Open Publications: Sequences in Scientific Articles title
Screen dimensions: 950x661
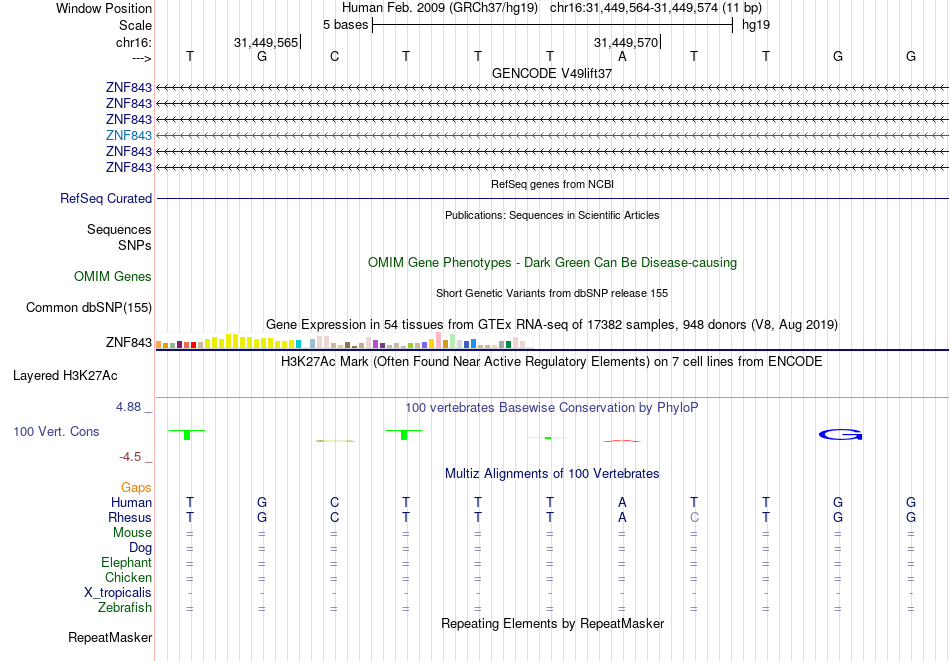click(x=552, y=215)
